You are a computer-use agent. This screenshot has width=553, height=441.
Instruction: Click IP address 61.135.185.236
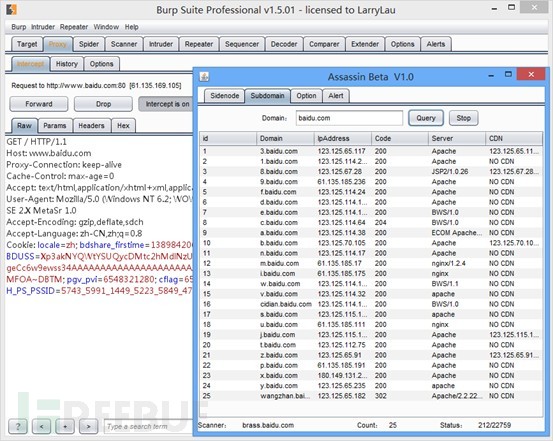click(x=341, y=182)
